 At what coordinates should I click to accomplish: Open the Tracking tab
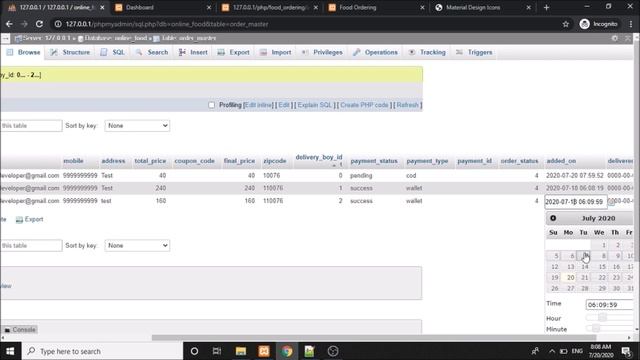click(x=427, y=52)
